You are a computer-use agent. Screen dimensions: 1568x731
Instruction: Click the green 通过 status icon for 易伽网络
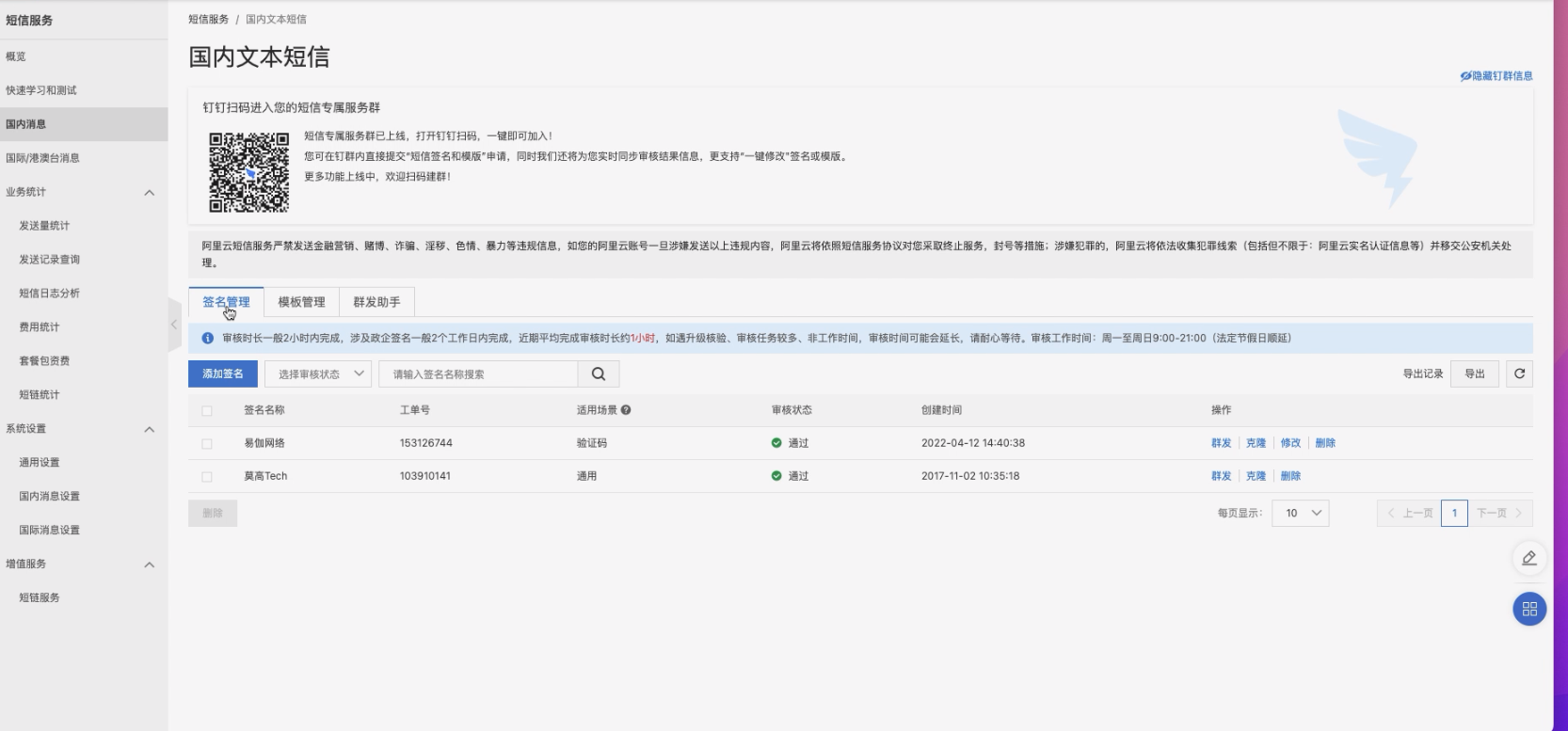(x=776, y=443)
